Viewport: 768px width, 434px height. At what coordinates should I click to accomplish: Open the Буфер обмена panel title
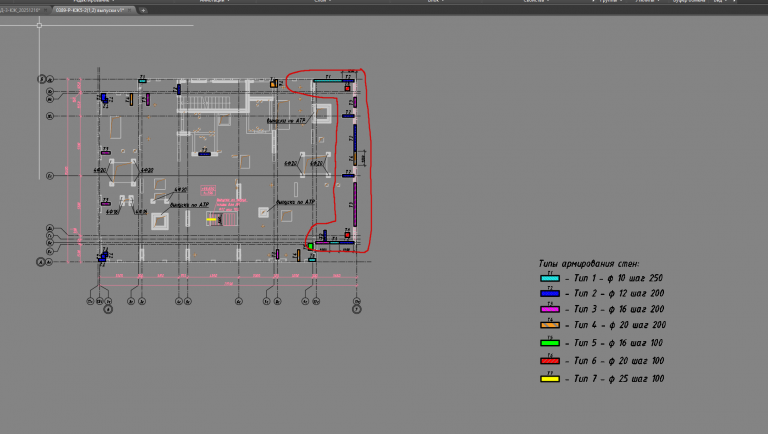[690, 2]
